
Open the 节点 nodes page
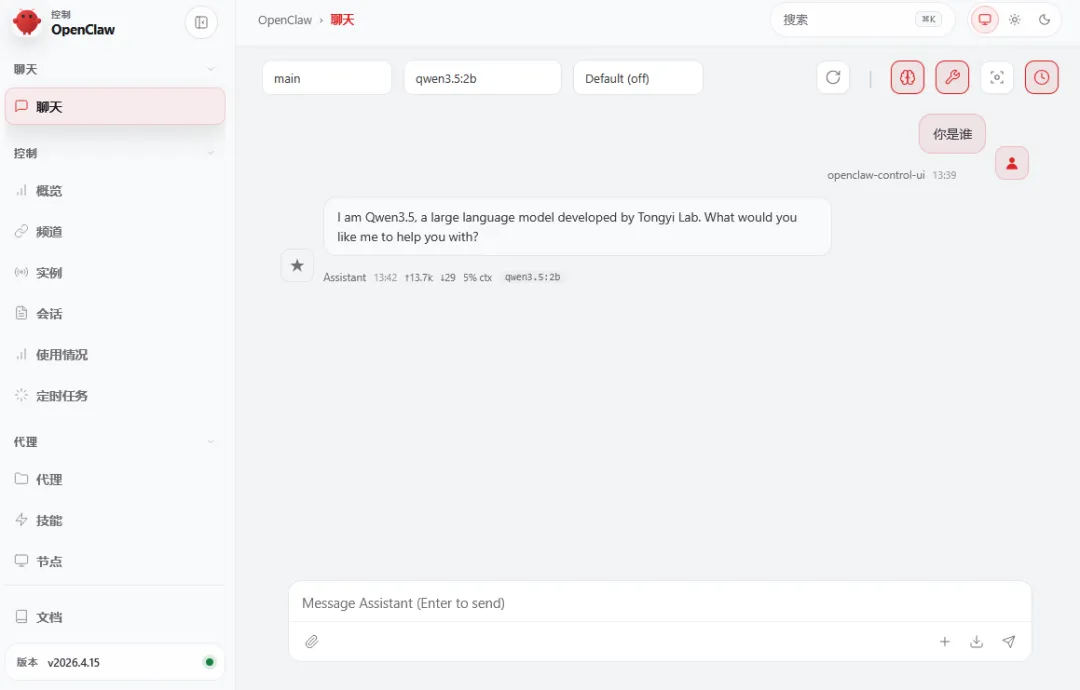point(115,561)
